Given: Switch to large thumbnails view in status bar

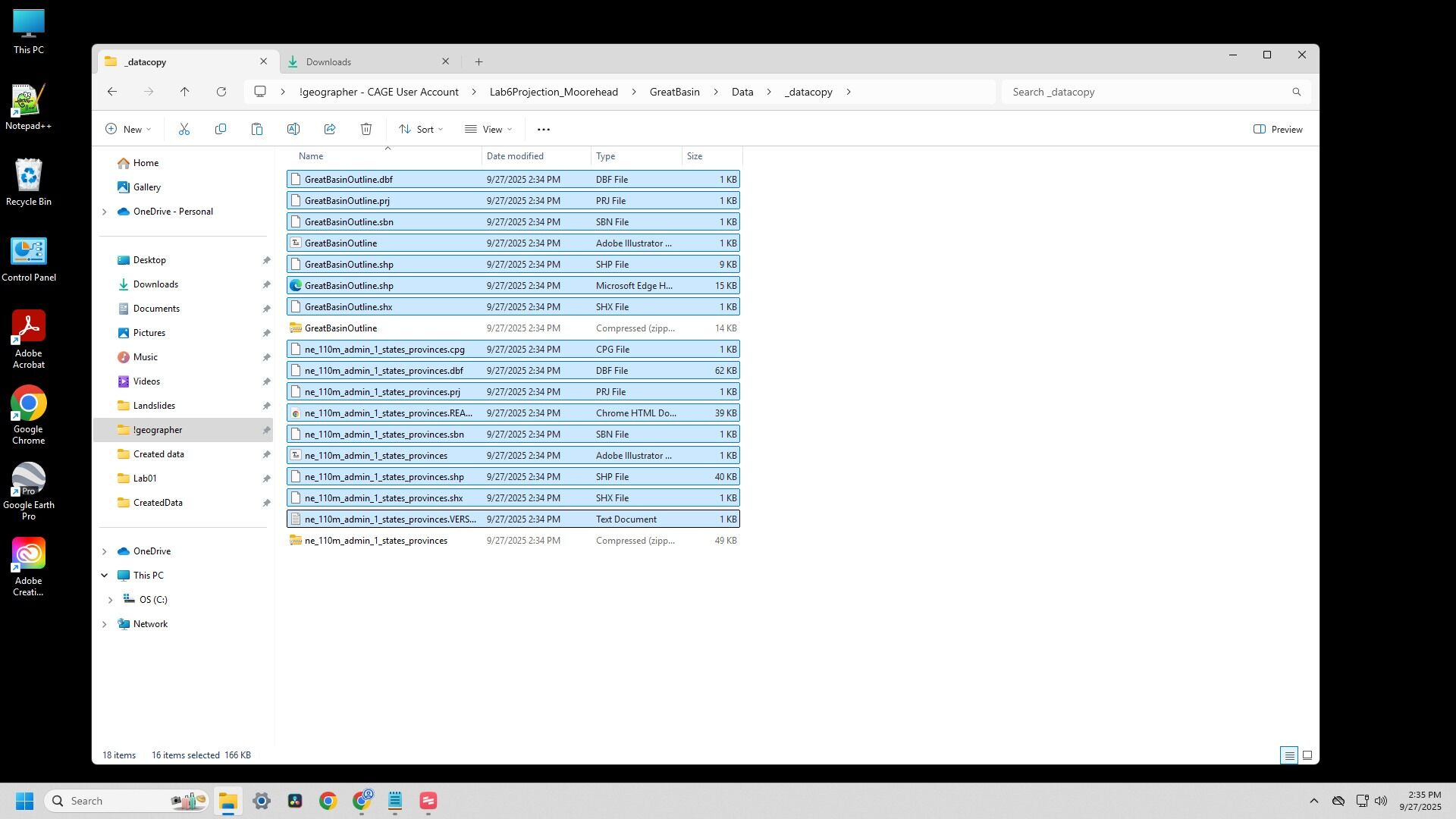Looking at the screenshot, I should tap(1307, 755).
